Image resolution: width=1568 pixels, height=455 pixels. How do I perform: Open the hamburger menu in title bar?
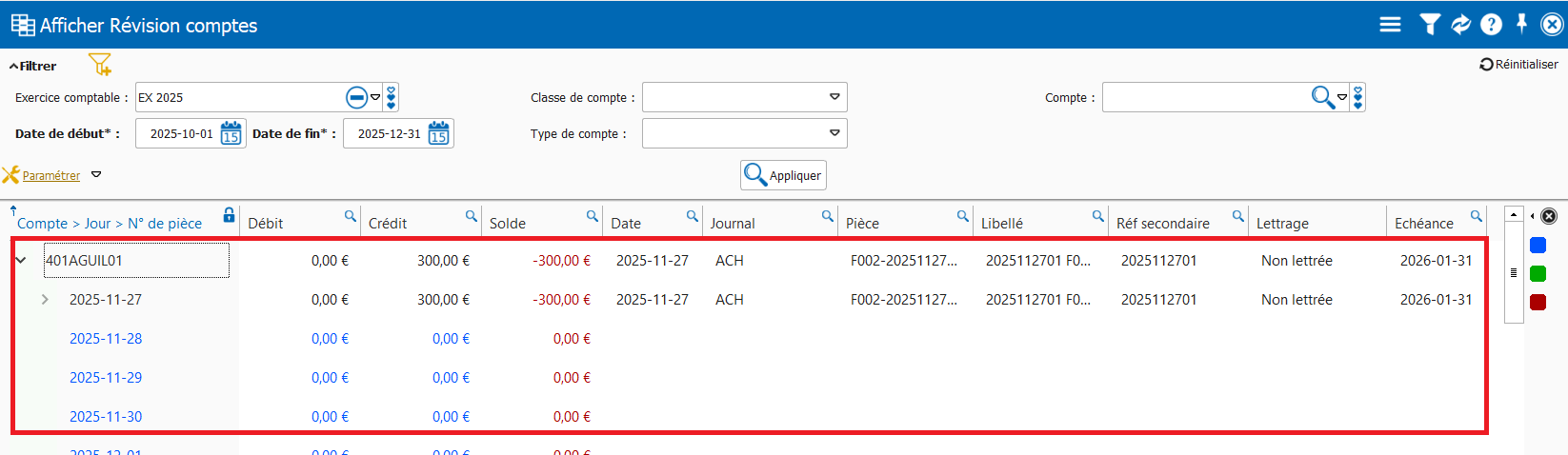[x=1390, y=25]
